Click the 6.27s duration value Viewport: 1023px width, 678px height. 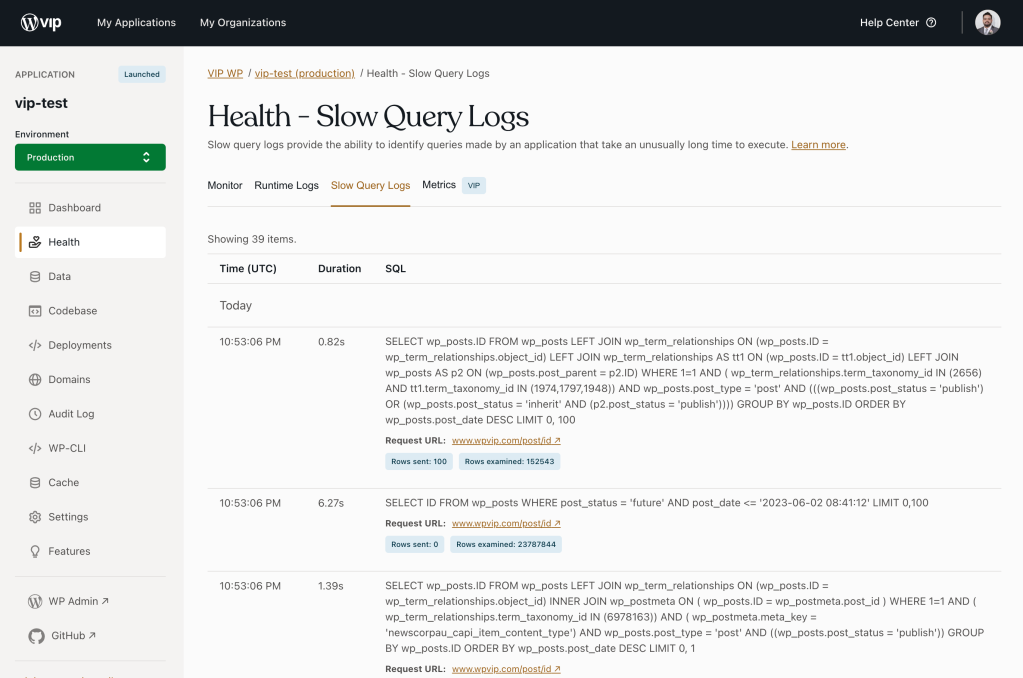[x=331, y=503]
